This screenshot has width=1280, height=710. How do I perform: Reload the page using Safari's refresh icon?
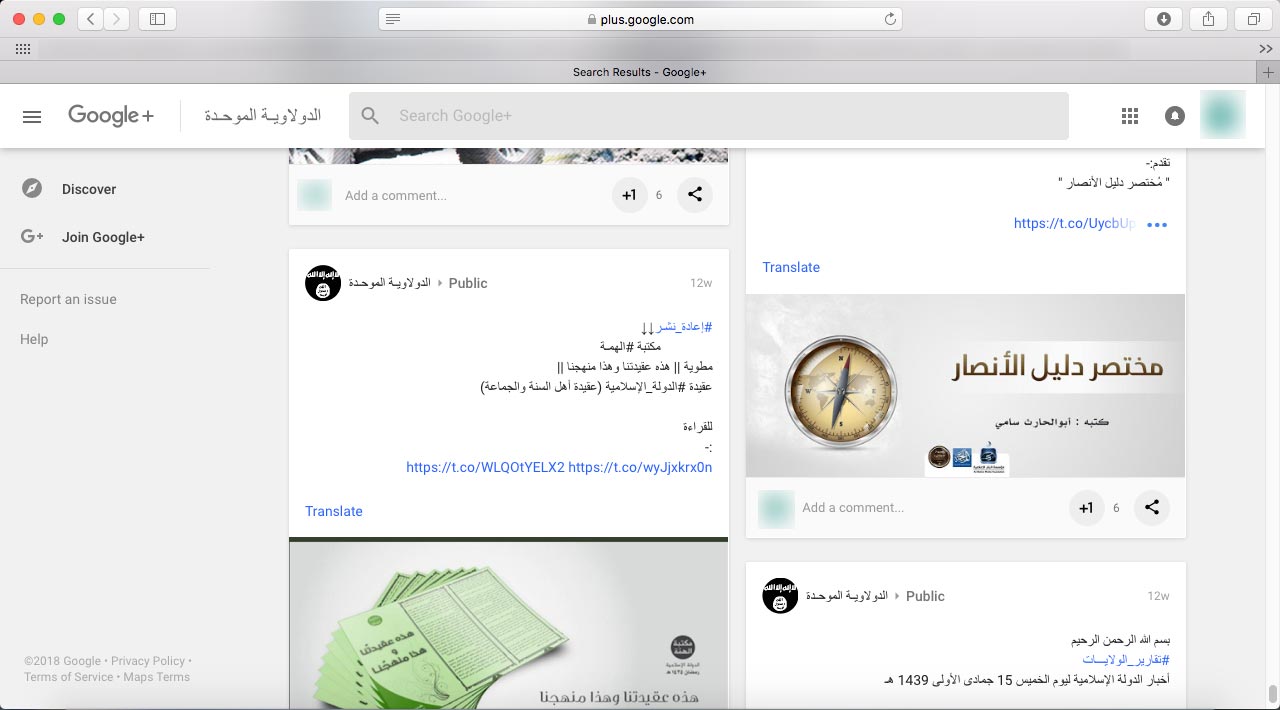890,19
